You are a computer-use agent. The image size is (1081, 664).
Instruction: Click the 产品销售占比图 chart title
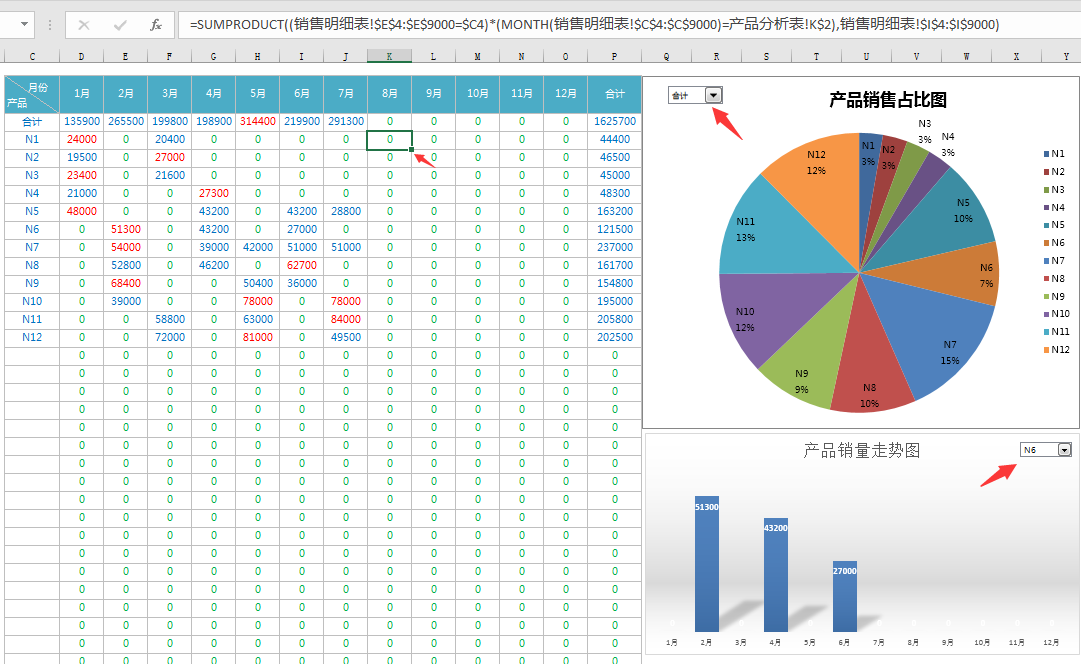(x=887, y=100)
